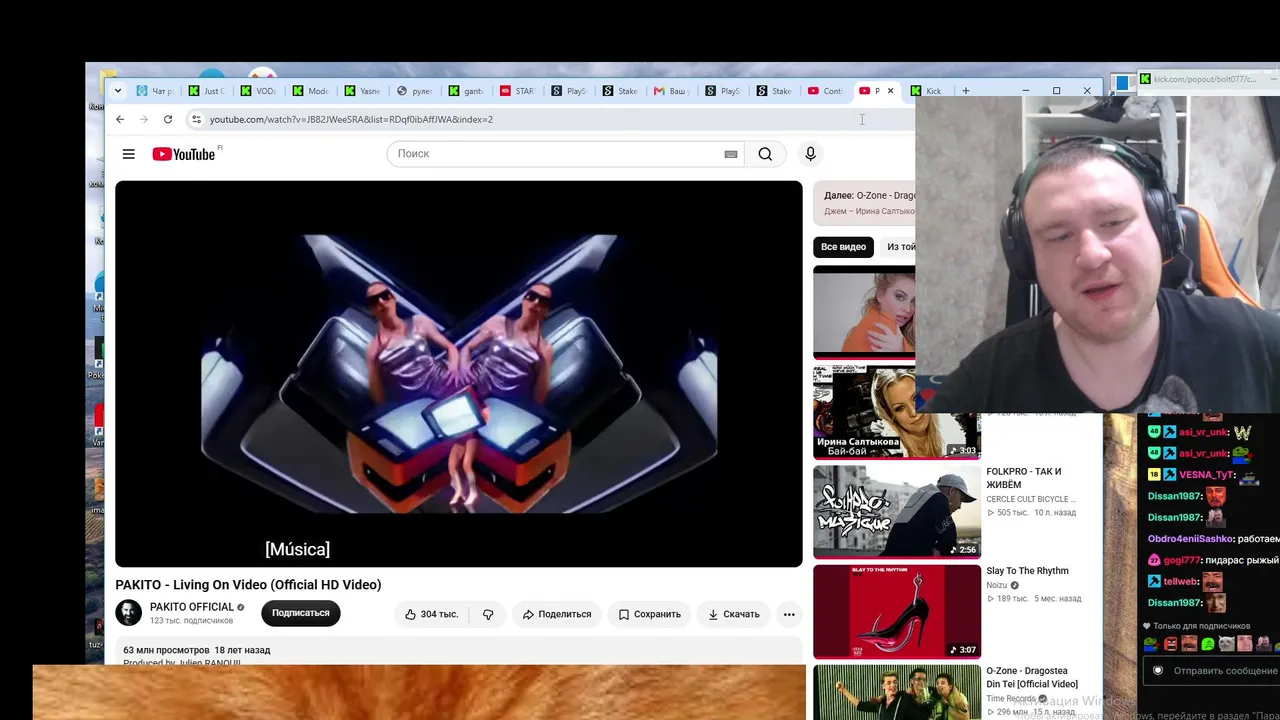Start voice search with the microphone
The image size is (1280, 720).
[x=810, y=154]
